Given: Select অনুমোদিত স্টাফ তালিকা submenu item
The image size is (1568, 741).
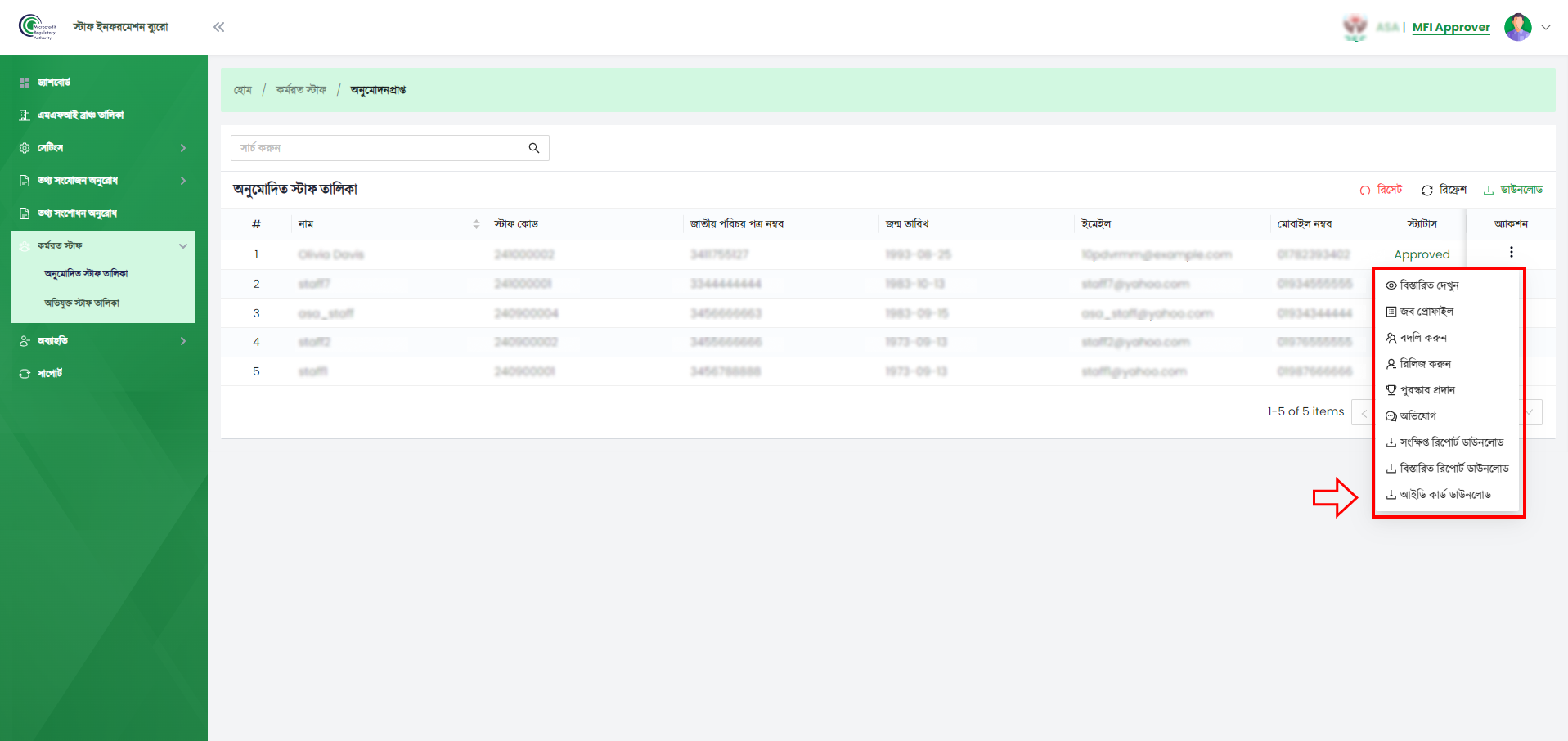Looking at the screenshot, I should pos(86,274).
